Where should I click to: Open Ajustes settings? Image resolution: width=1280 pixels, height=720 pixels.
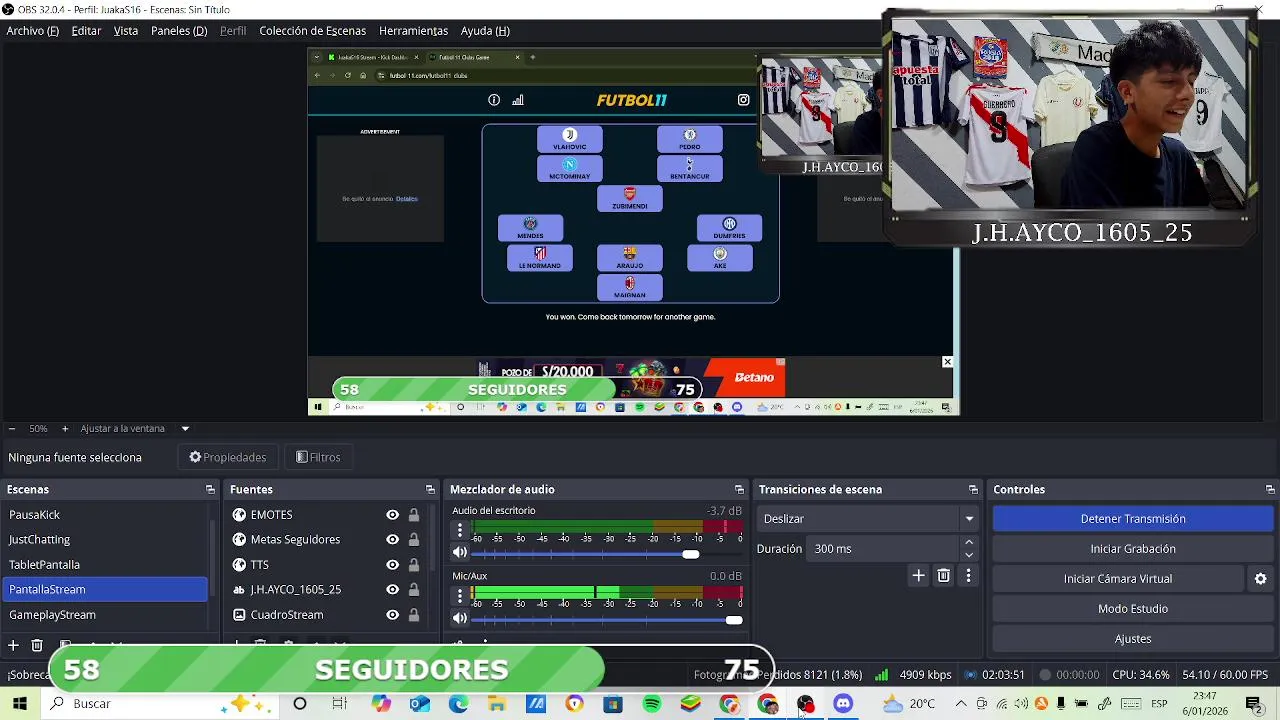point(1133,639)
